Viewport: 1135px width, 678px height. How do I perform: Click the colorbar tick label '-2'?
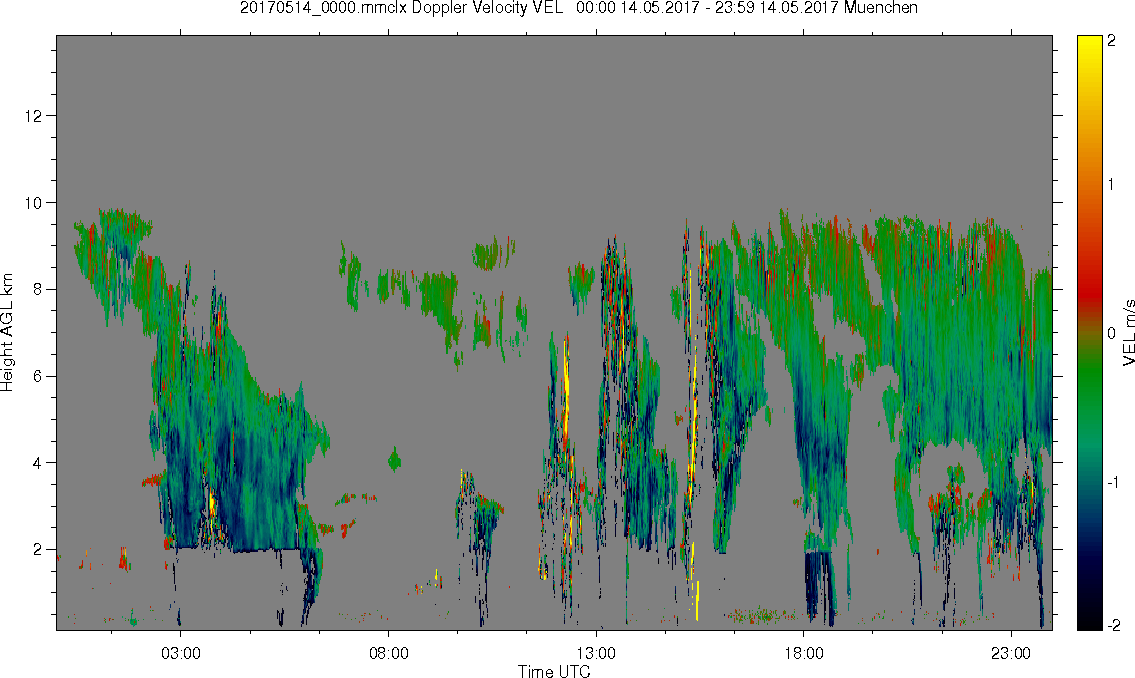1113,625
